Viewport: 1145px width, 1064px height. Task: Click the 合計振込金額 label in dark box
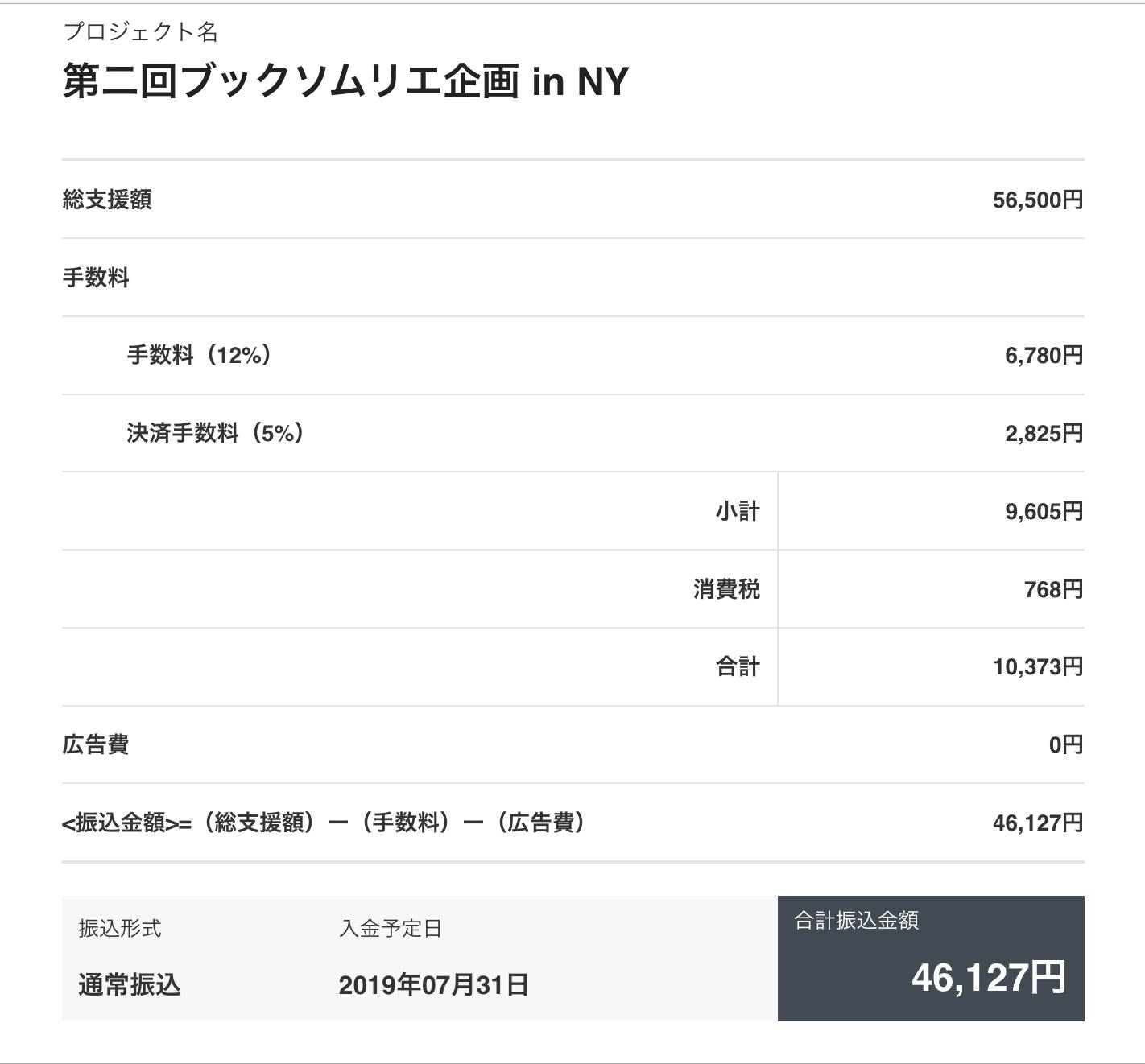856,921
